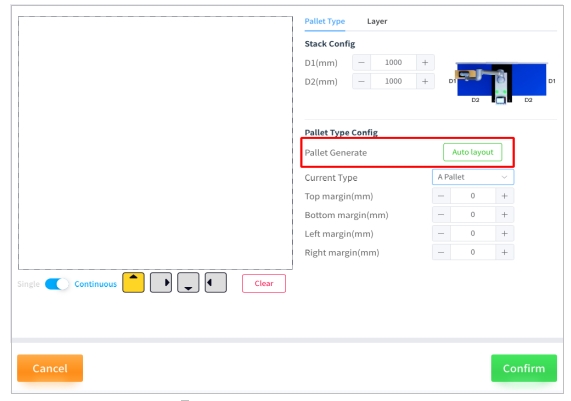The image size is (571, 401).
Task: Select the down-arrow direction button
Action: [188, 283]
